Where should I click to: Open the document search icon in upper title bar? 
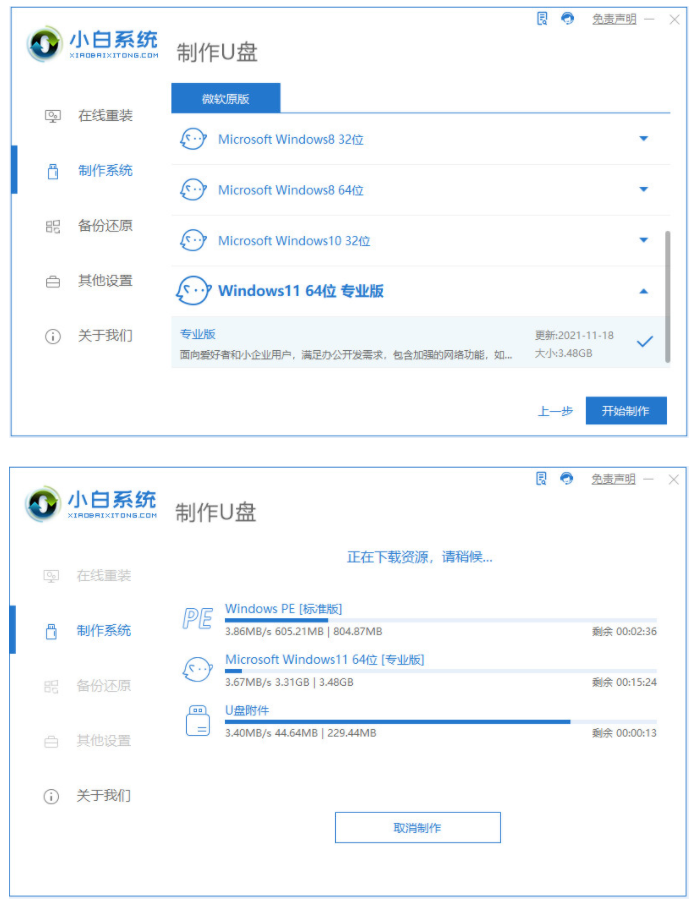point(542,19)
